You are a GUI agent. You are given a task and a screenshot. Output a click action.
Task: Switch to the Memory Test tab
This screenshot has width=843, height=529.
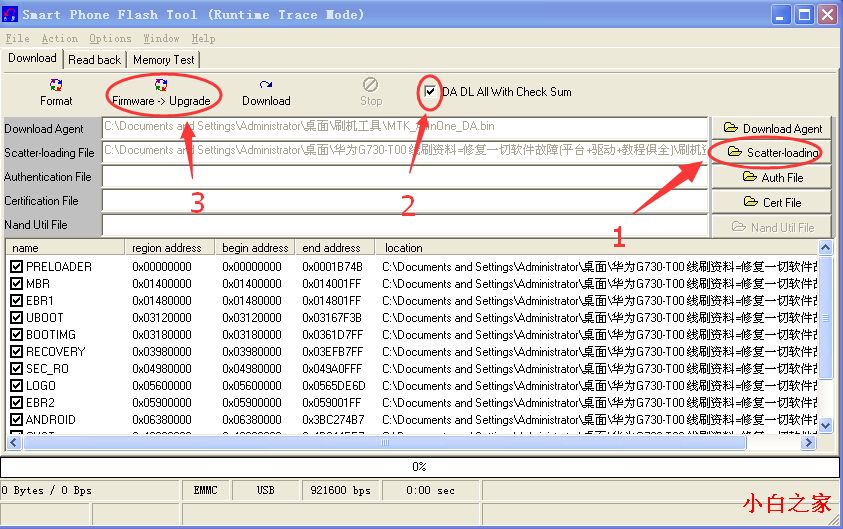point(163,60)
